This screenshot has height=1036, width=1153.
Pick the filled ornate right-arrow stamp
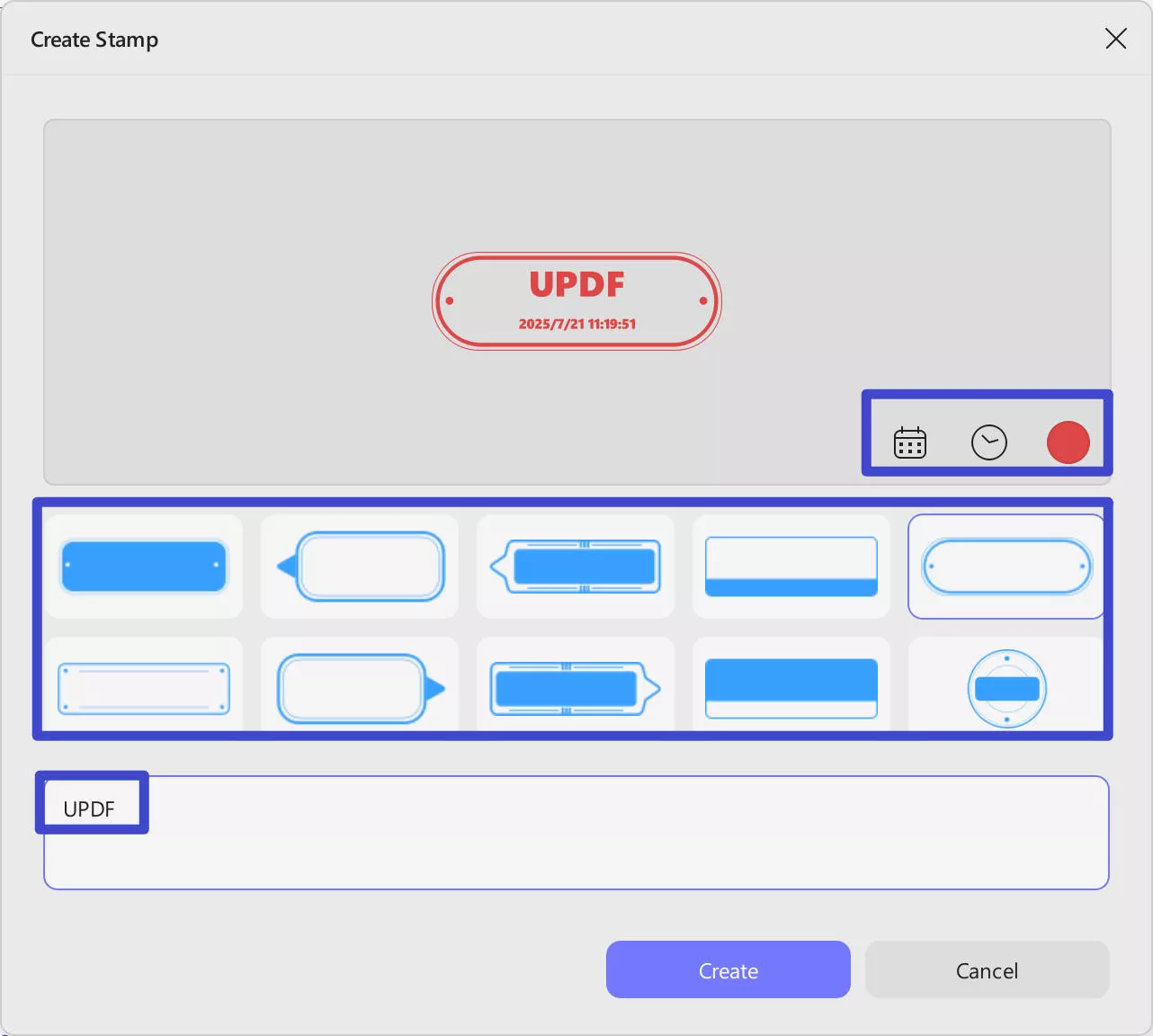576,688
